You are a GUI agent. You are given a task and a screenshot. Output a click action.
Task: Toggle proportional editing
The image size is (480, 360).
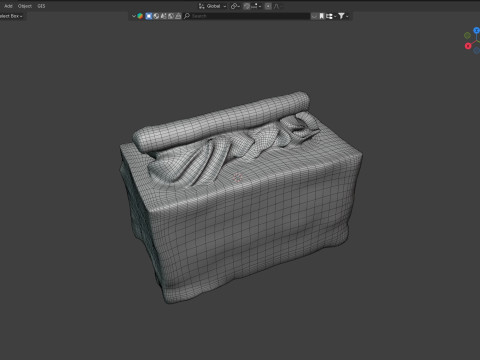pos(268,6)
